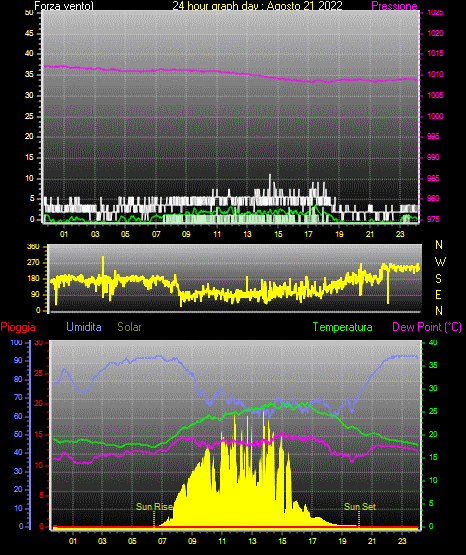Viewport: 466px width, 555px height.
Task: Click hour 09 on the bottom chart axis
Action: tap(192, 541)
